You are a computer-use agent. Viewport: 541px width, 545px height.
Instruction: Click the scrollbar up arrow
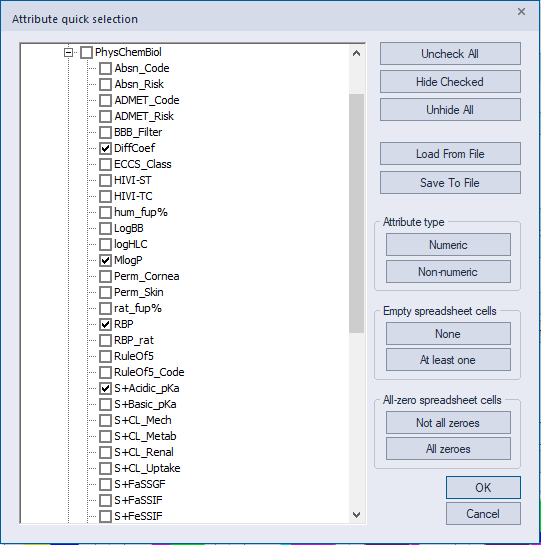tap(356, 54)
